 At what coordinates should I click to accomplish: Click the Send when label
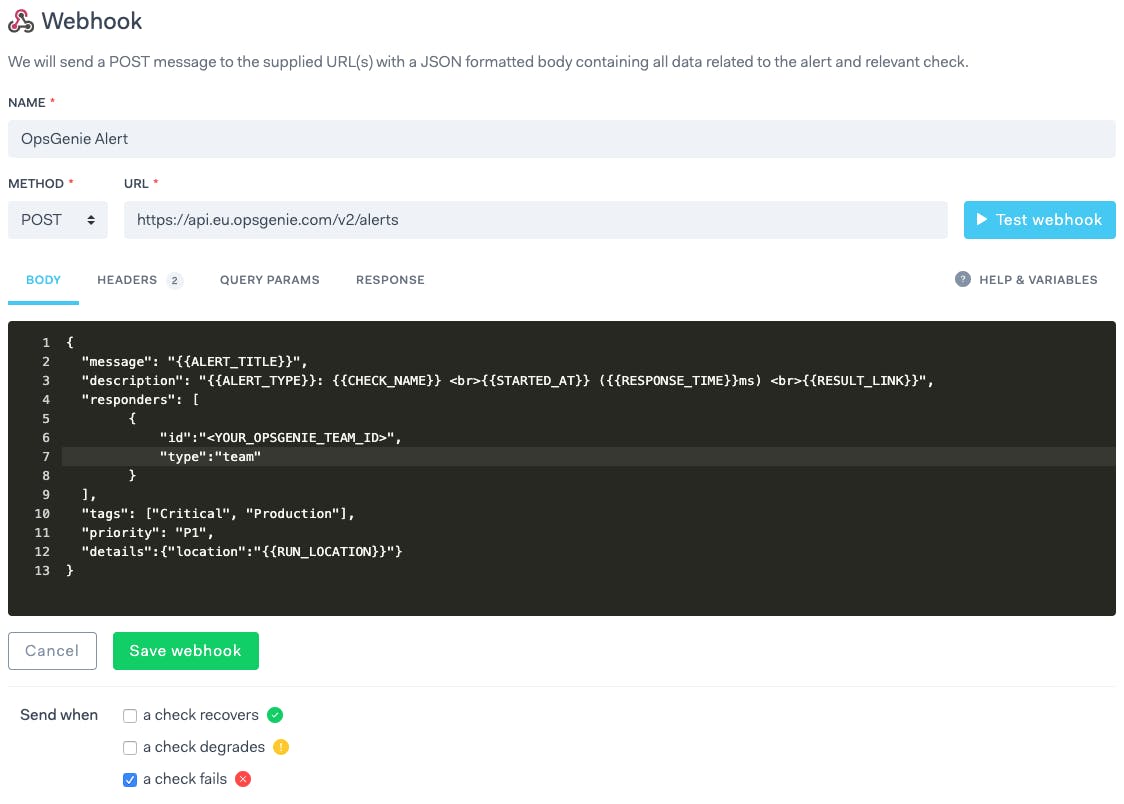59,715
